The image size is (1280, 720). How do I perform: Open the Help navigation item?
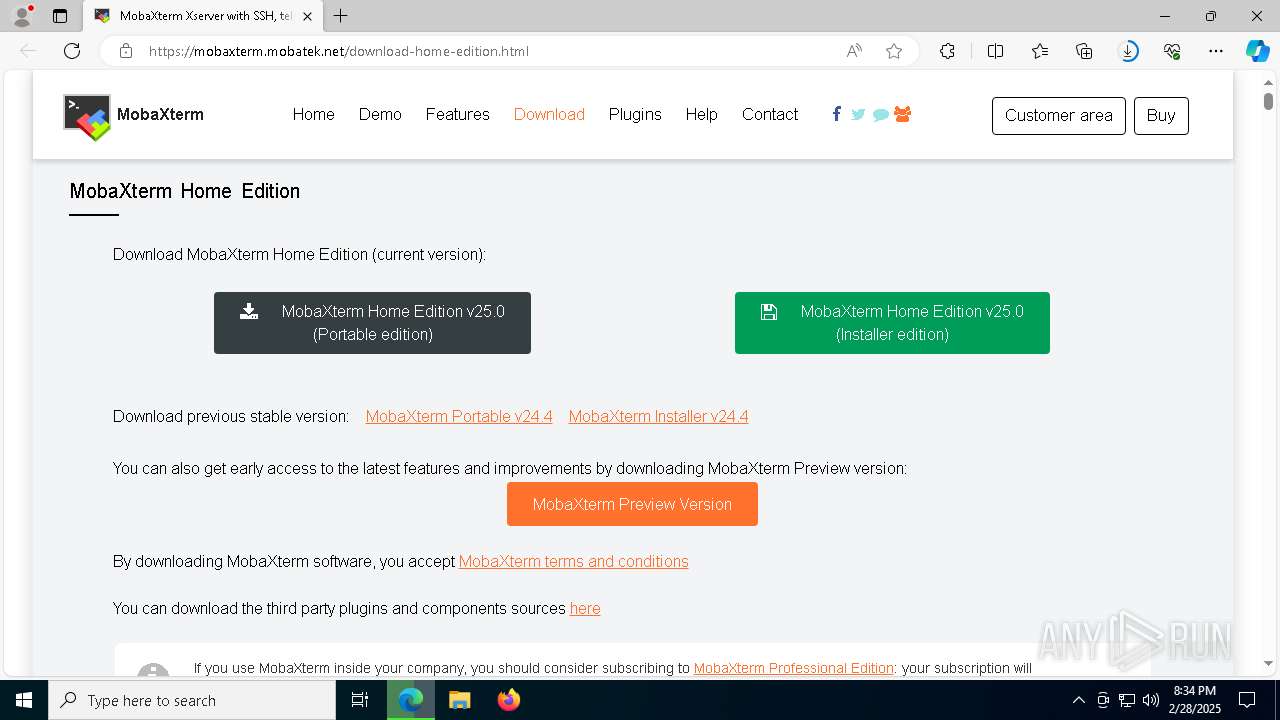tap(701, 115)
